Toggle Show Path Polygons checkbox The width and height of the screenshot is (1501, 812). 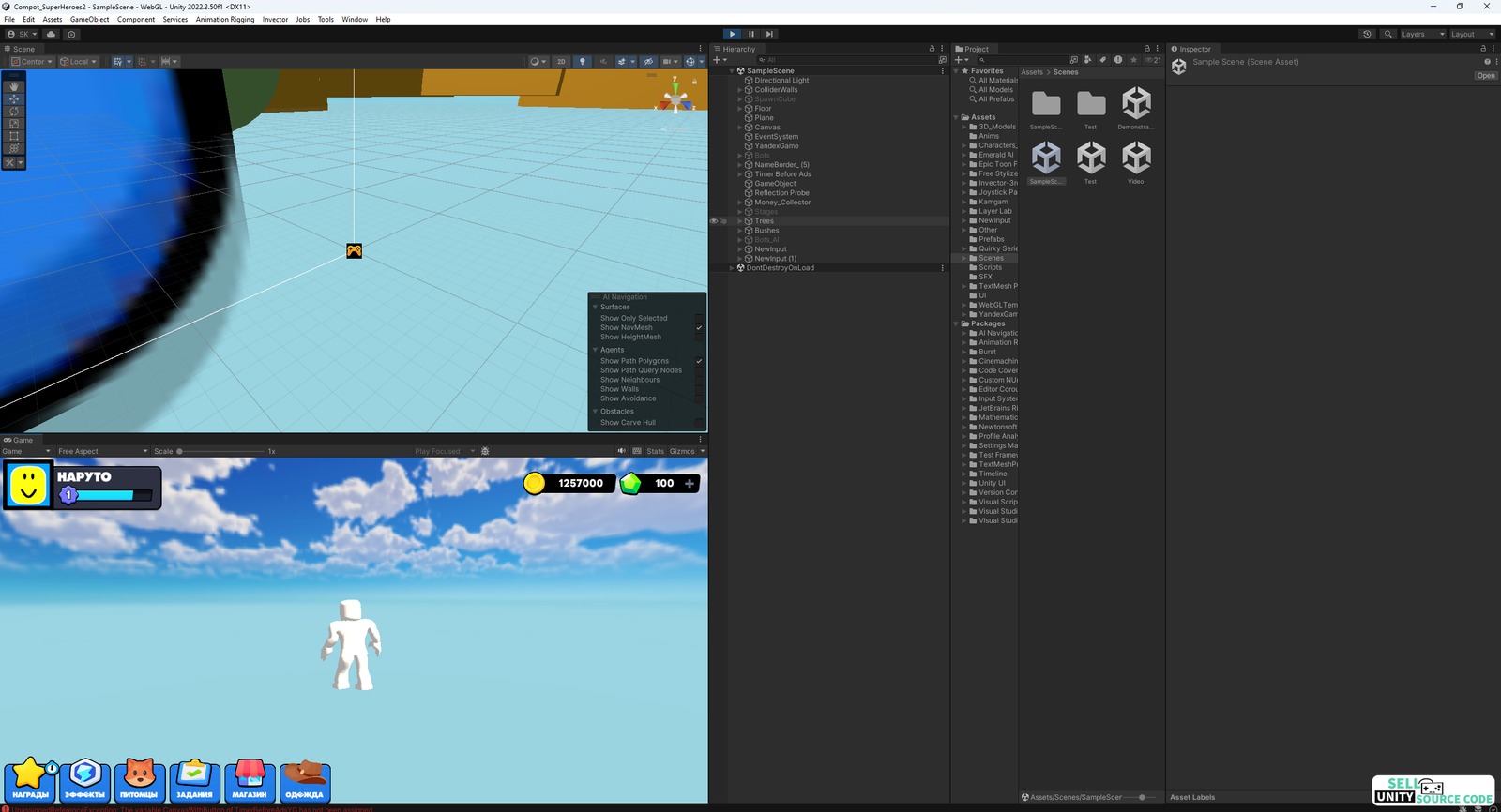click(x=699, y=361)
